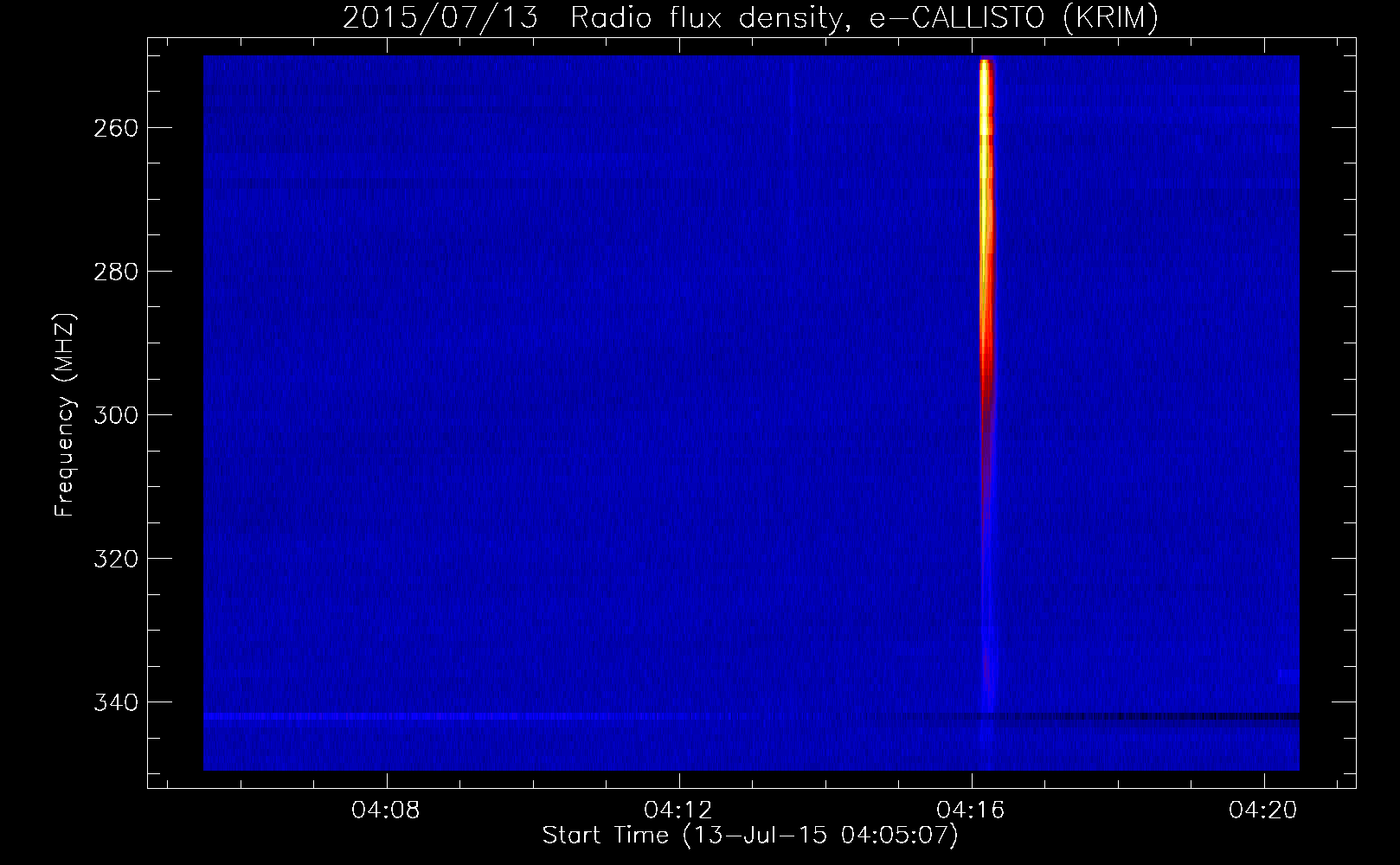Click the 320 frequency tick label
The height and width of the screenshot is (865, 1400).
[114, 558]
